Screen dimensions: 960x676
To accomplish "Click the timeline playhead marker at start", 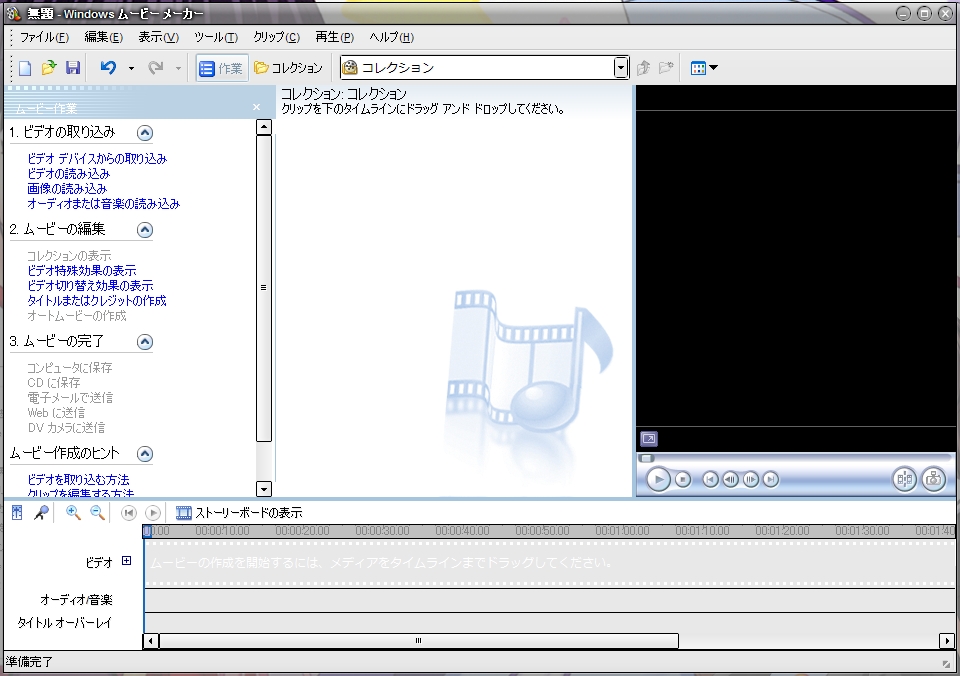I will (x=147, y=531).
